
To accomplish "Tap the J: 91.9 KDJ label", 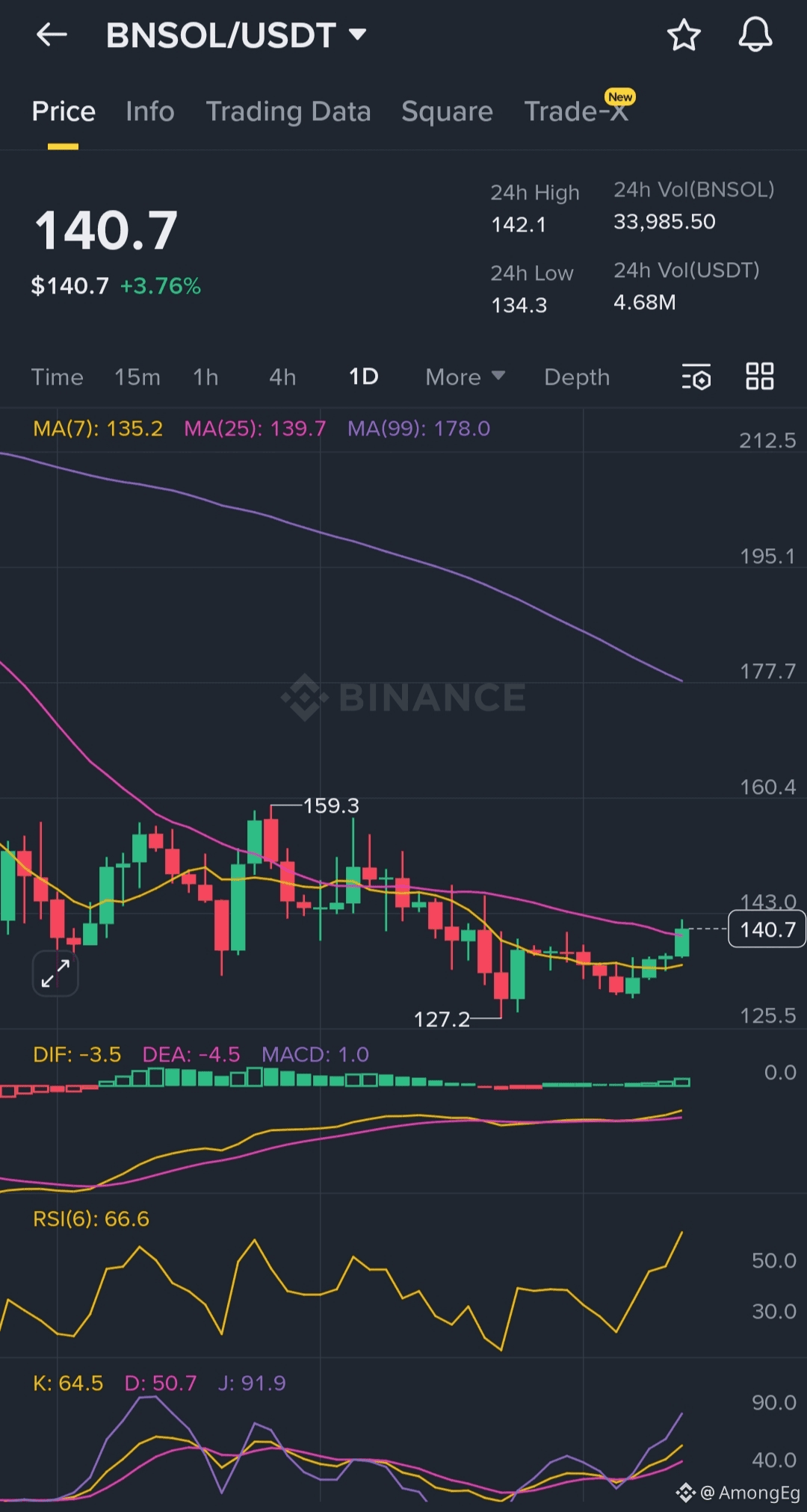I will tap(252, 1383).
